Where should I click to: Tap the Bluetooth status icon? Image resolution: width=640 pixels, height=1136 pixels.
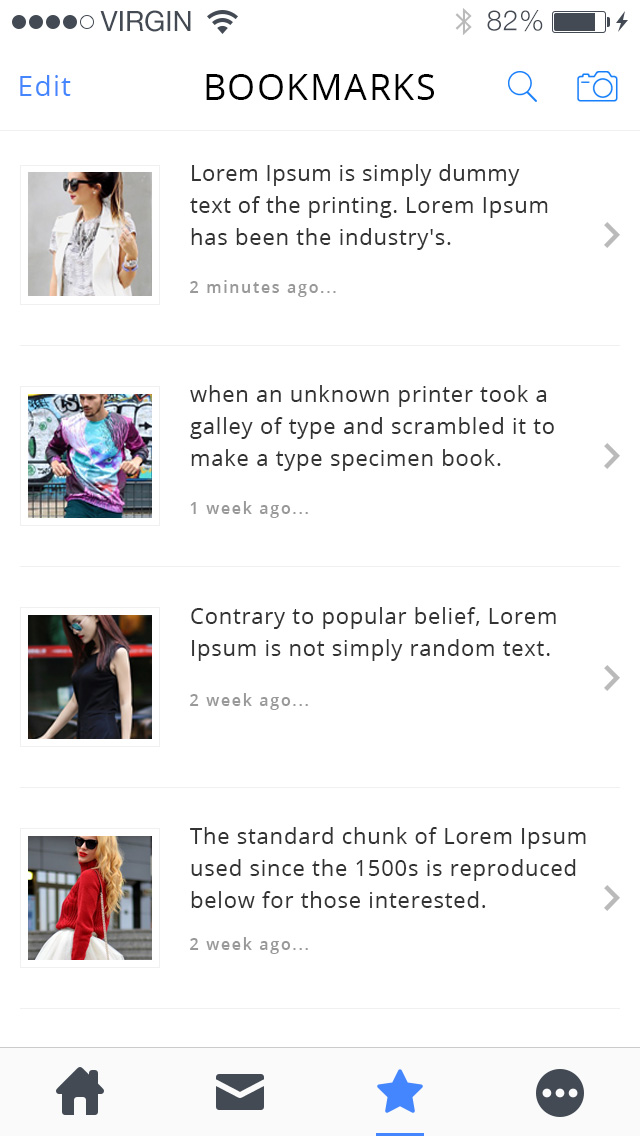[463, 22]
